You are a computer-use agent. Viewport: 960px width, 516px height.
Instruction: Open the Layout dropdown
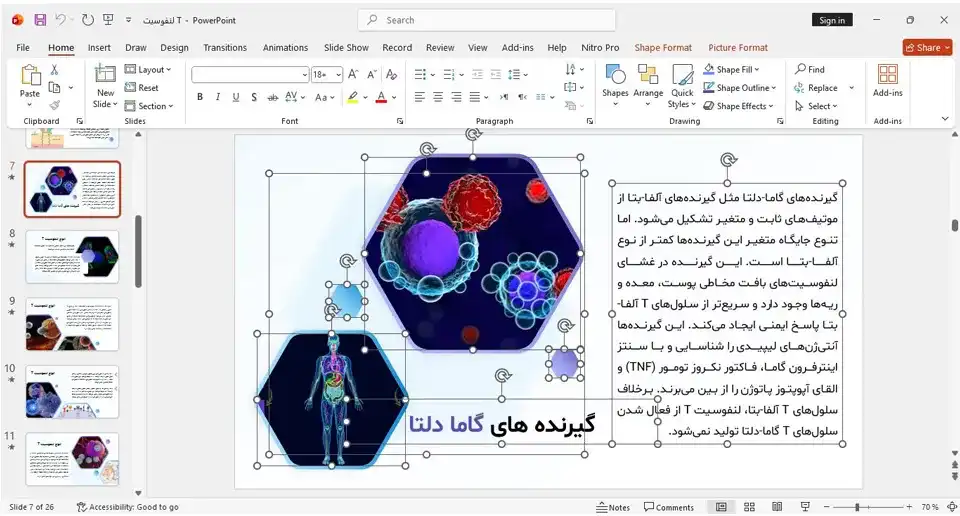(148, 70)
